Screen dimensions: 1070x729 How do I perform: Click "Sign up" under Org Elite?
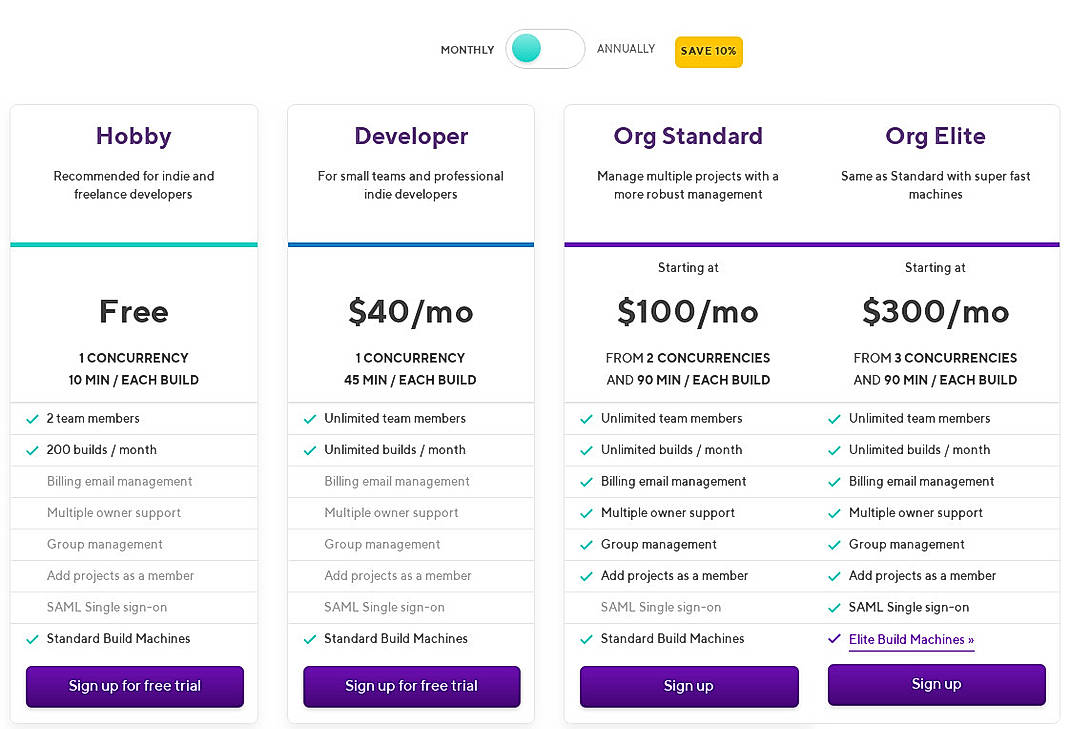[936, 684]
